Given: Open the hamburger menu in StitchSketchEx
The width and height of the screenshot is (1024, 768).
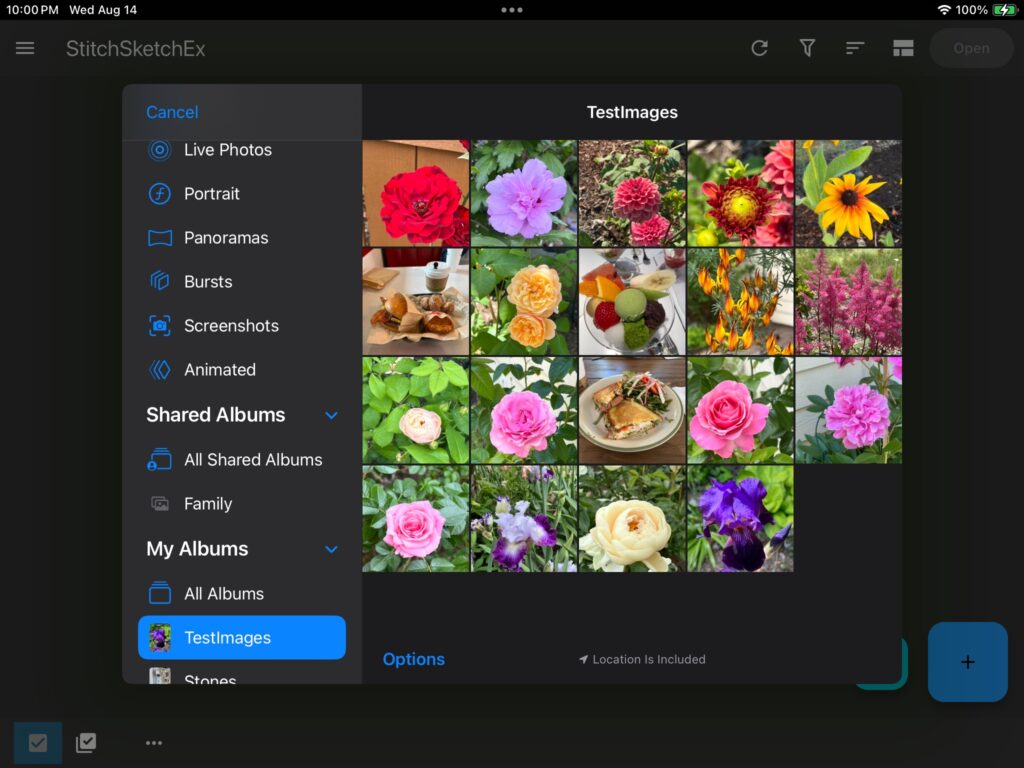Looking at the screenshot, I should 25,48.
